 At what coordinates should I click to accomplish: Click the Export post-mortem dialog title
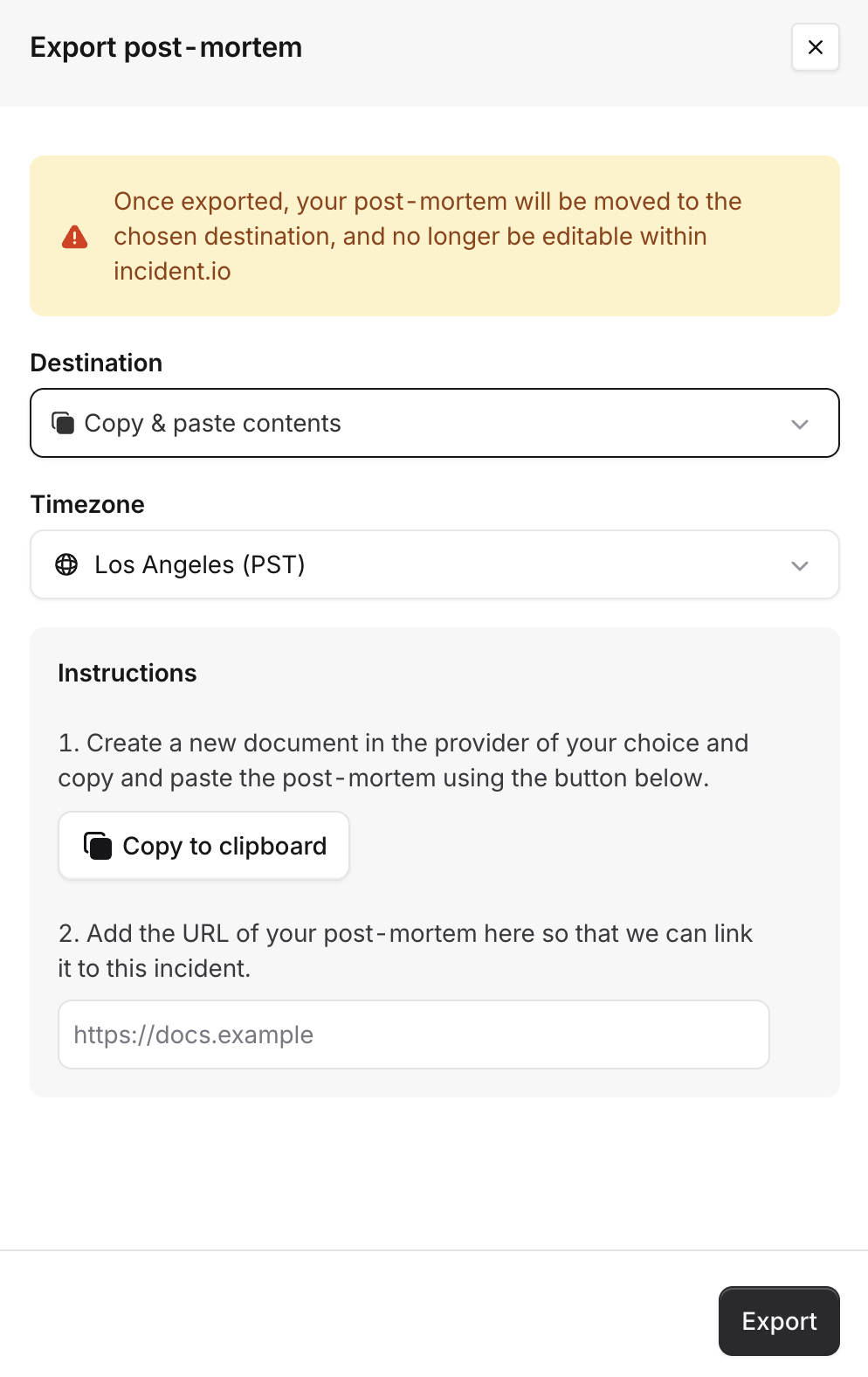coord(166,47)
